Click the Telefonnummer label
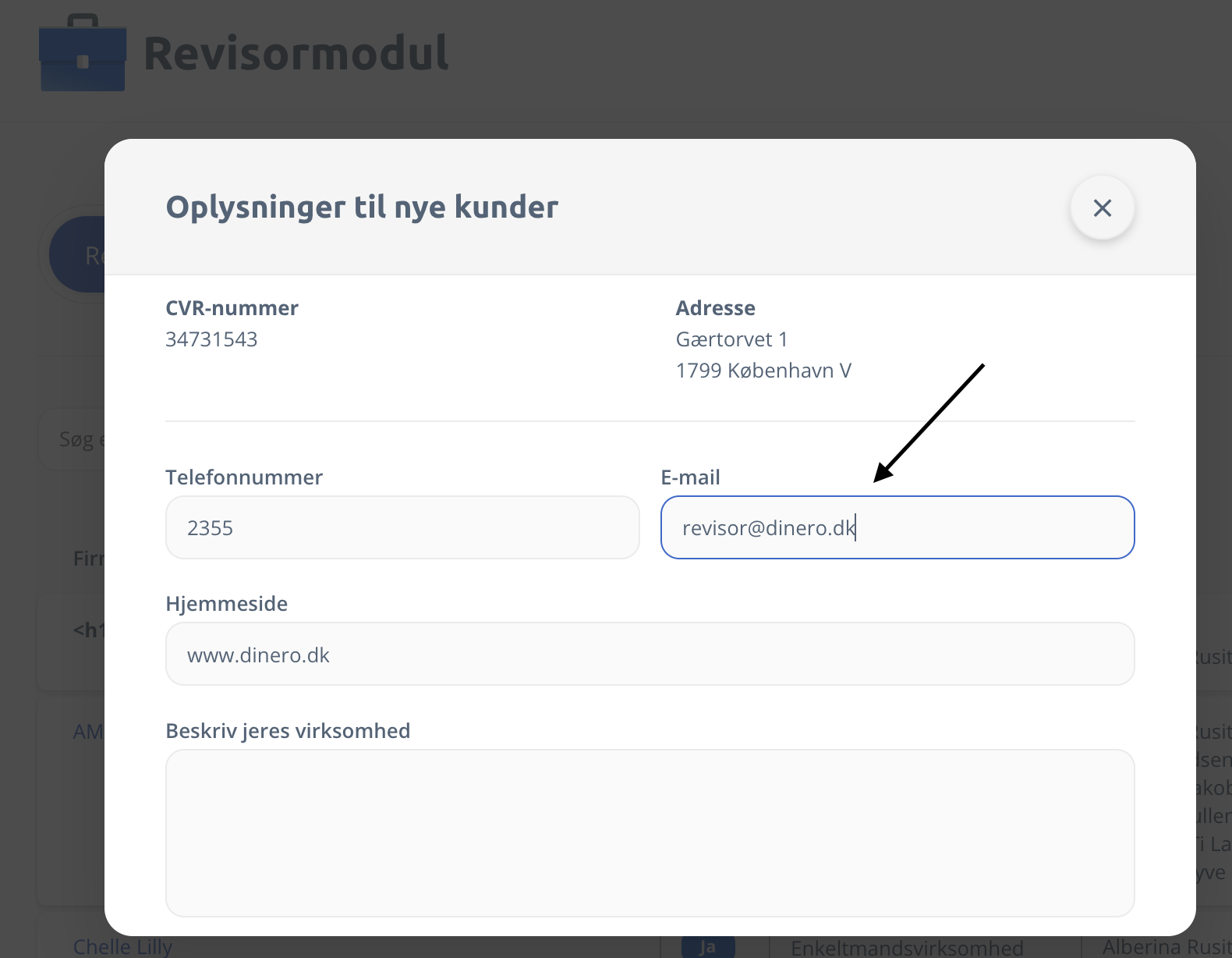This screenshot has height=958, width=1232. click(x=243, y=477)
